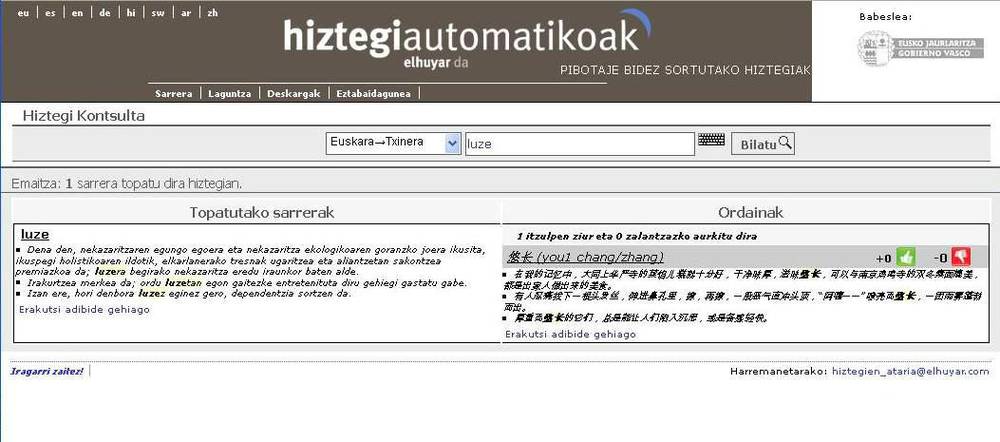Click the Emaitza: 1 sarrera result text
Viewport: 1000px width, 442px height.
tap(127, 184)
